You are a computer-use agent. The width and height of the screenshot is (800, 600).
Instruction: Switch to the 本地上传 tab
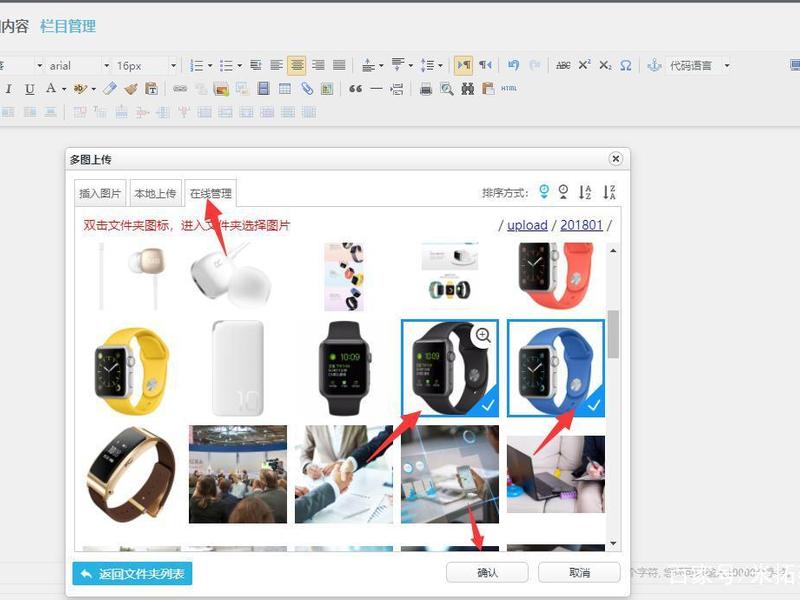point(155,193)
